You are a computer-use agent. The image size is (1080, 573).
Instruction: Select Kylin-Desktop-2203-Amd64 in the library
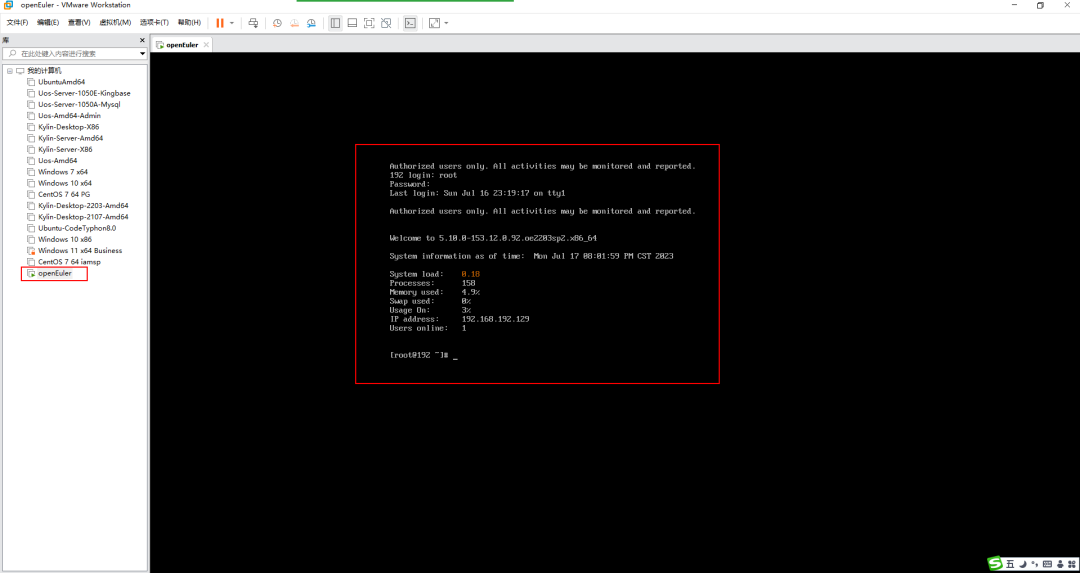83,205
